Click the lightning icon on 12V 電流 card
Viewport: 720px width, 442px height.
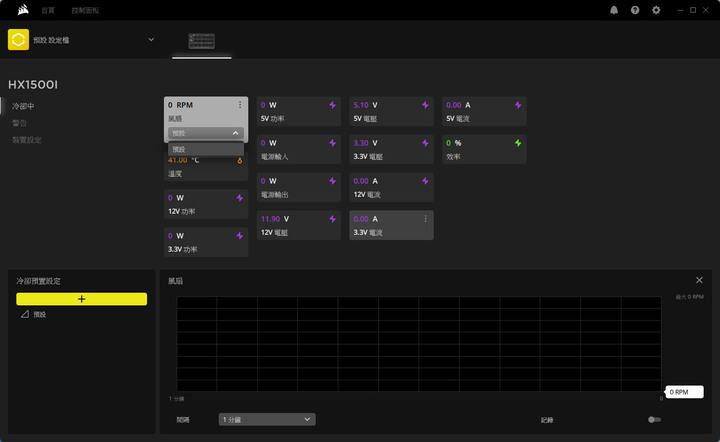tap(425, 181)
